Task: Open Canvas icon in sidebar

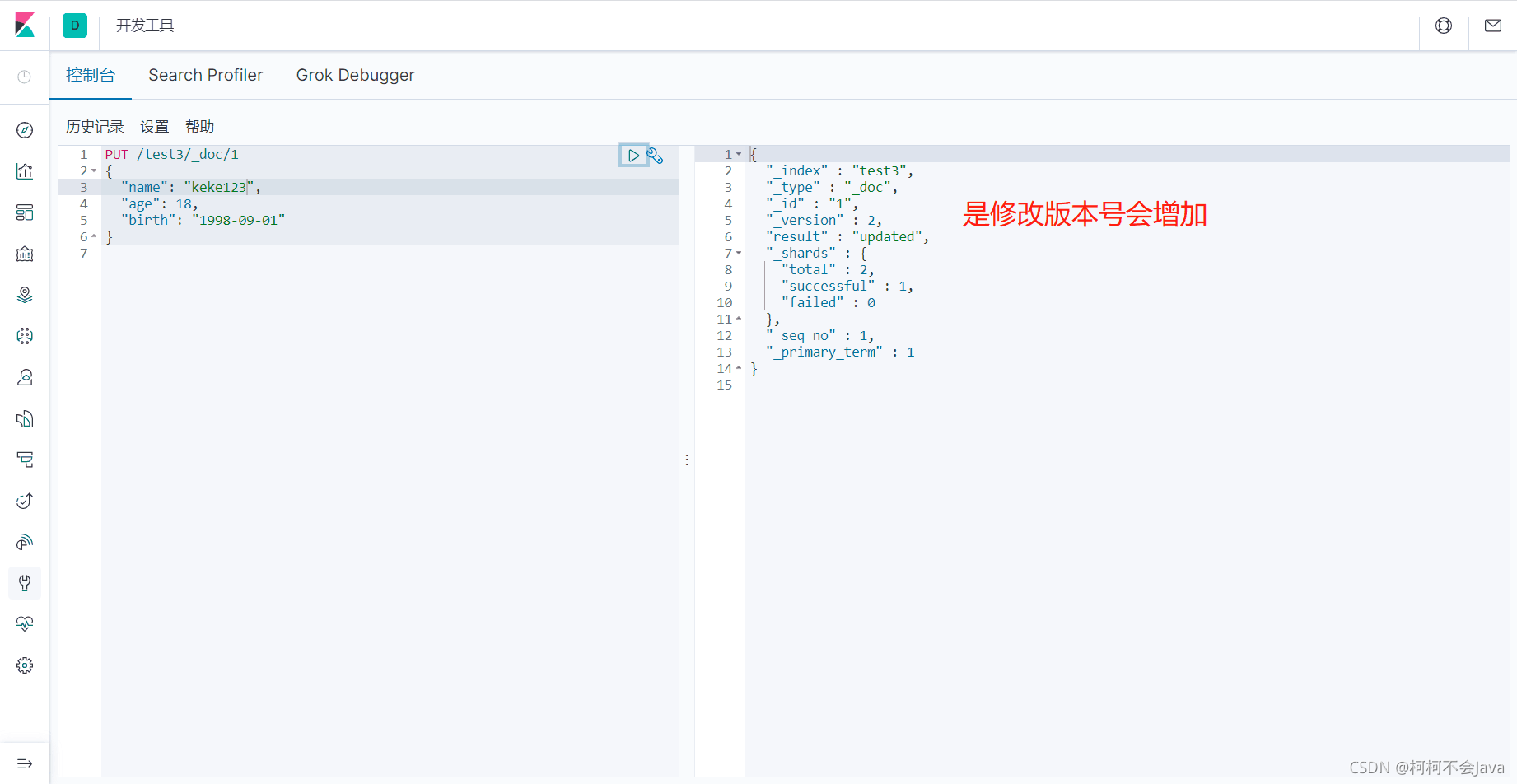Action: 25,254
